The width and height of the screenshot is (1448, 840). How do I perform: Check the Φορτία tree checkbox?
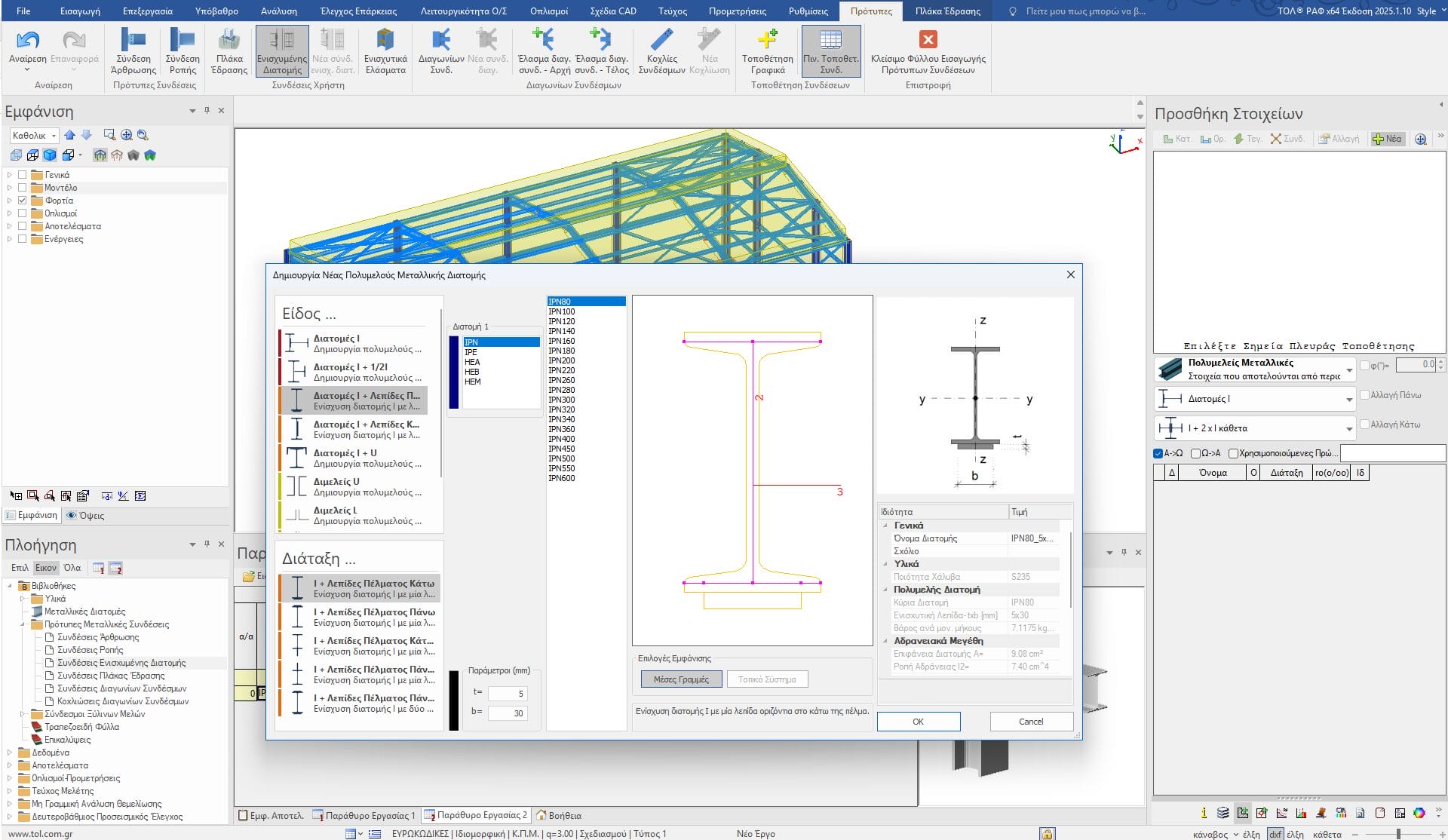[23, 201]
